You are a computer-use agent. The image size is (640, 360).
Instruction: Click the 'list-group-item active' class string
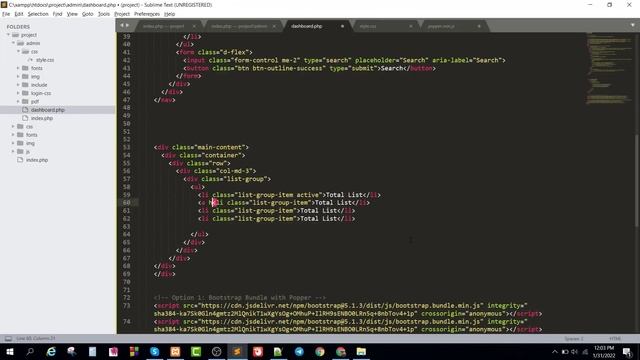pyautogui.click(x=278, y=195)
